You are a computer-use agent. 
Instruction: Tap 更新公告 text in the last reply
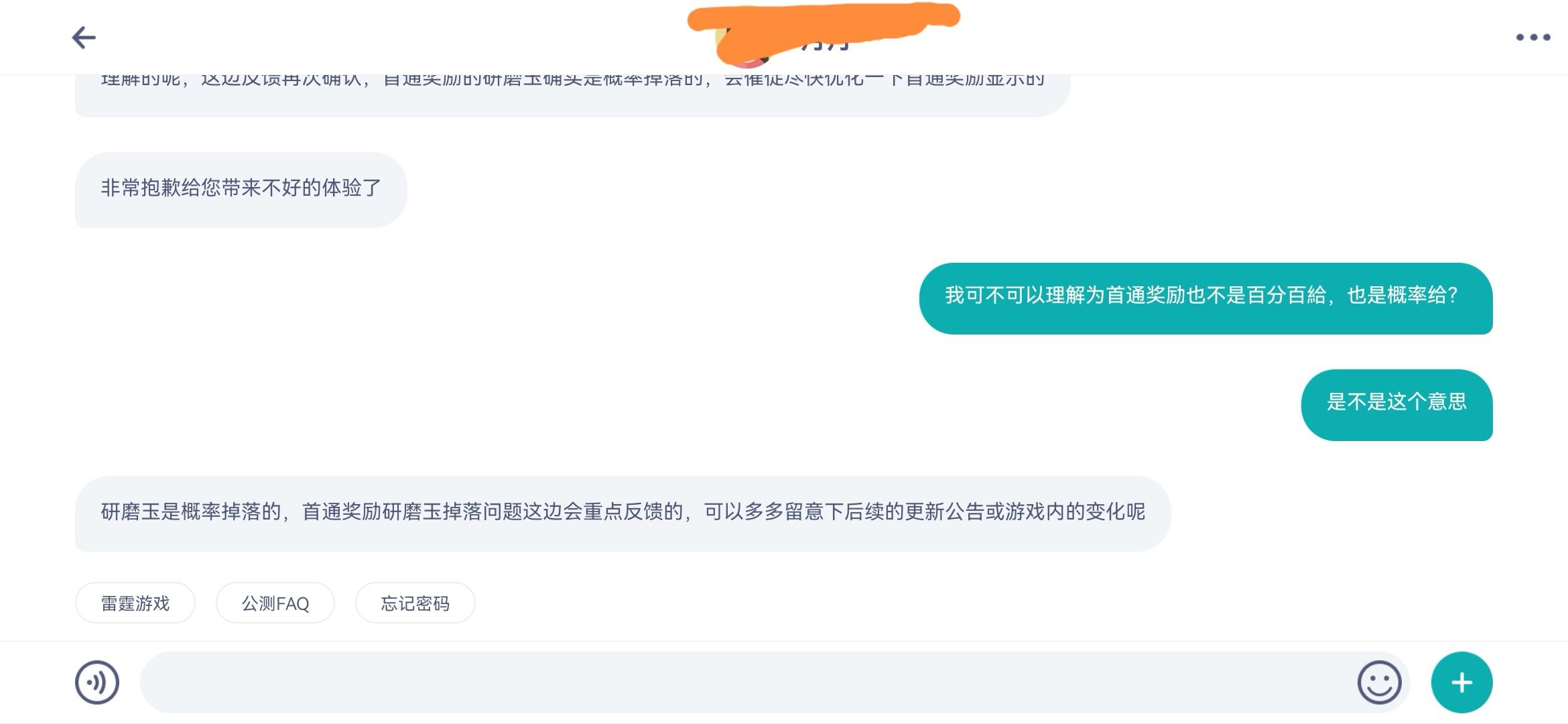945,512
